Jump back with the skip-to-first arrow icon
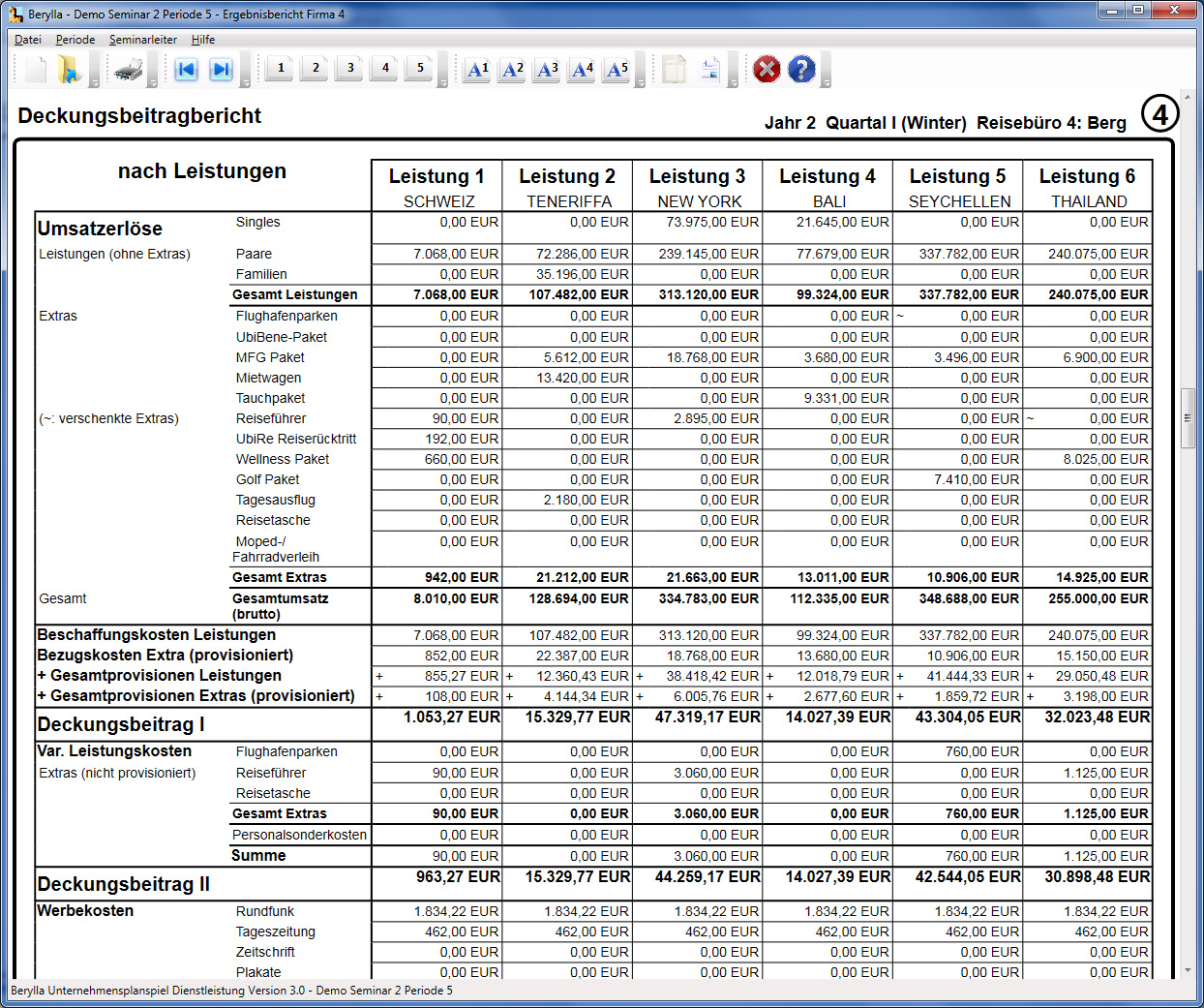Screen dimensions: 1204x1008 coord(186,70)
